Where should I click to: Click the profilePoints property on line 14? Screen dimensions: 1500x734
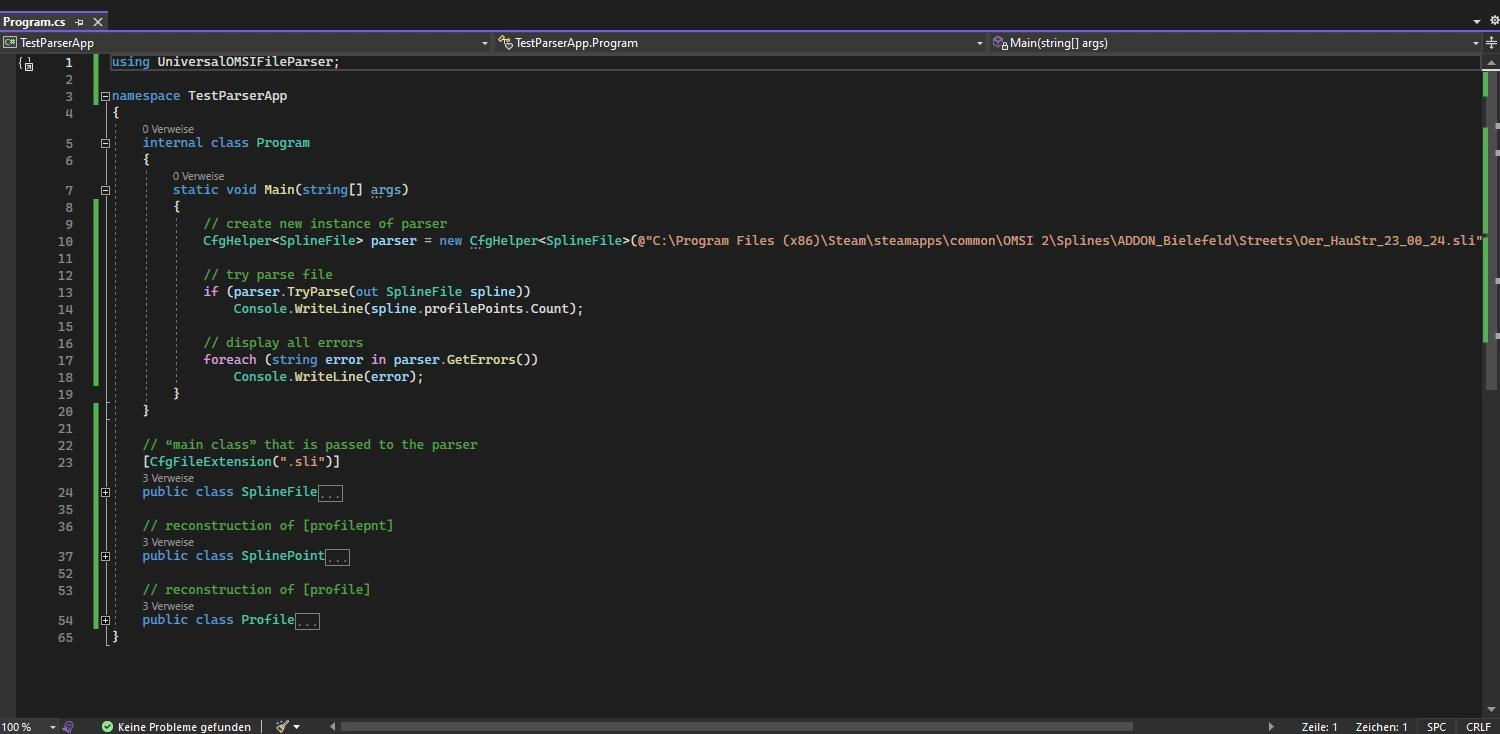[473, 309]
